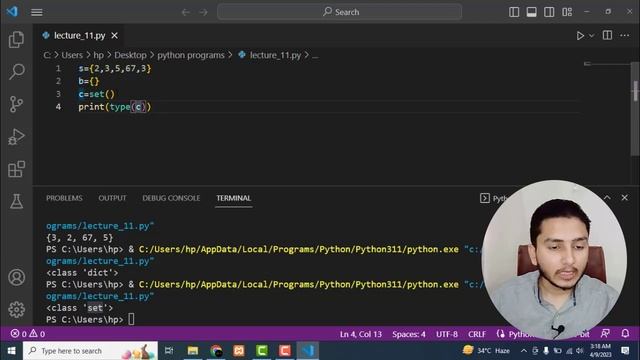Click 'print(type(c))' on line 4

click(x=115, y=107)
